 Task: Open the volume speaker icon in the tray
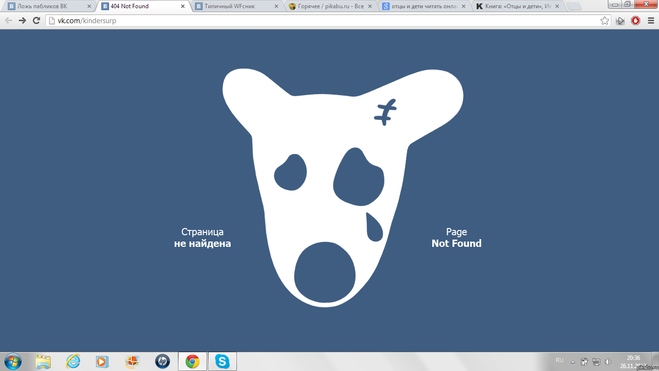coord(608,361)
